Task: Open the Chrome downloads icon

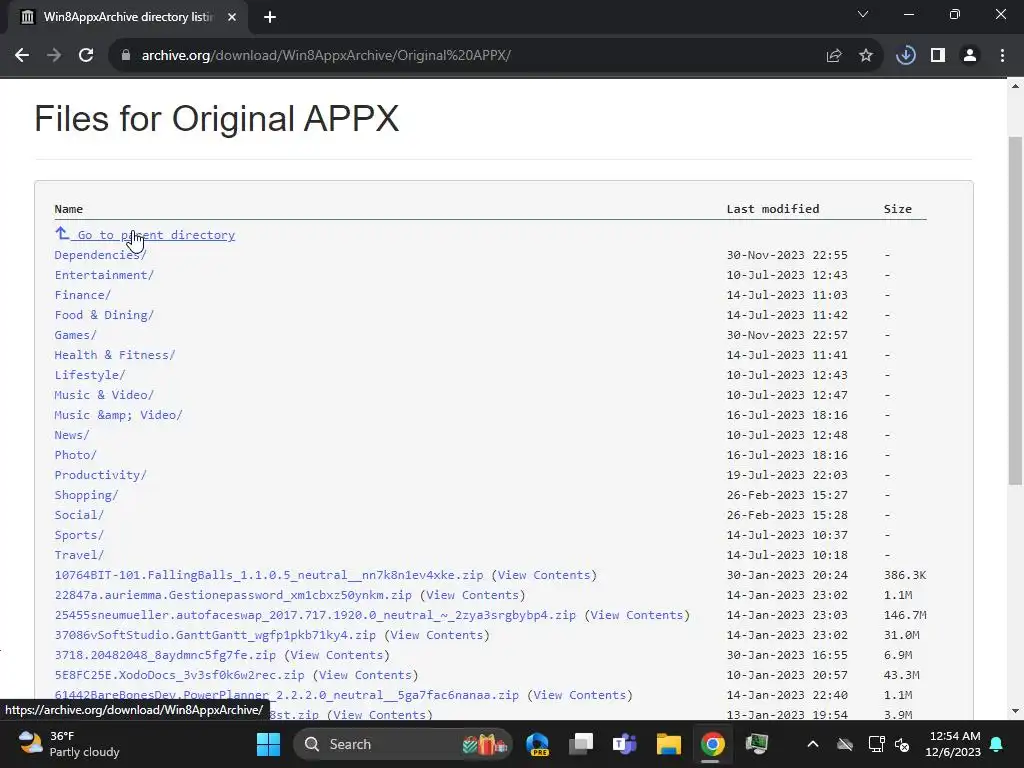Action: point(905,56)
